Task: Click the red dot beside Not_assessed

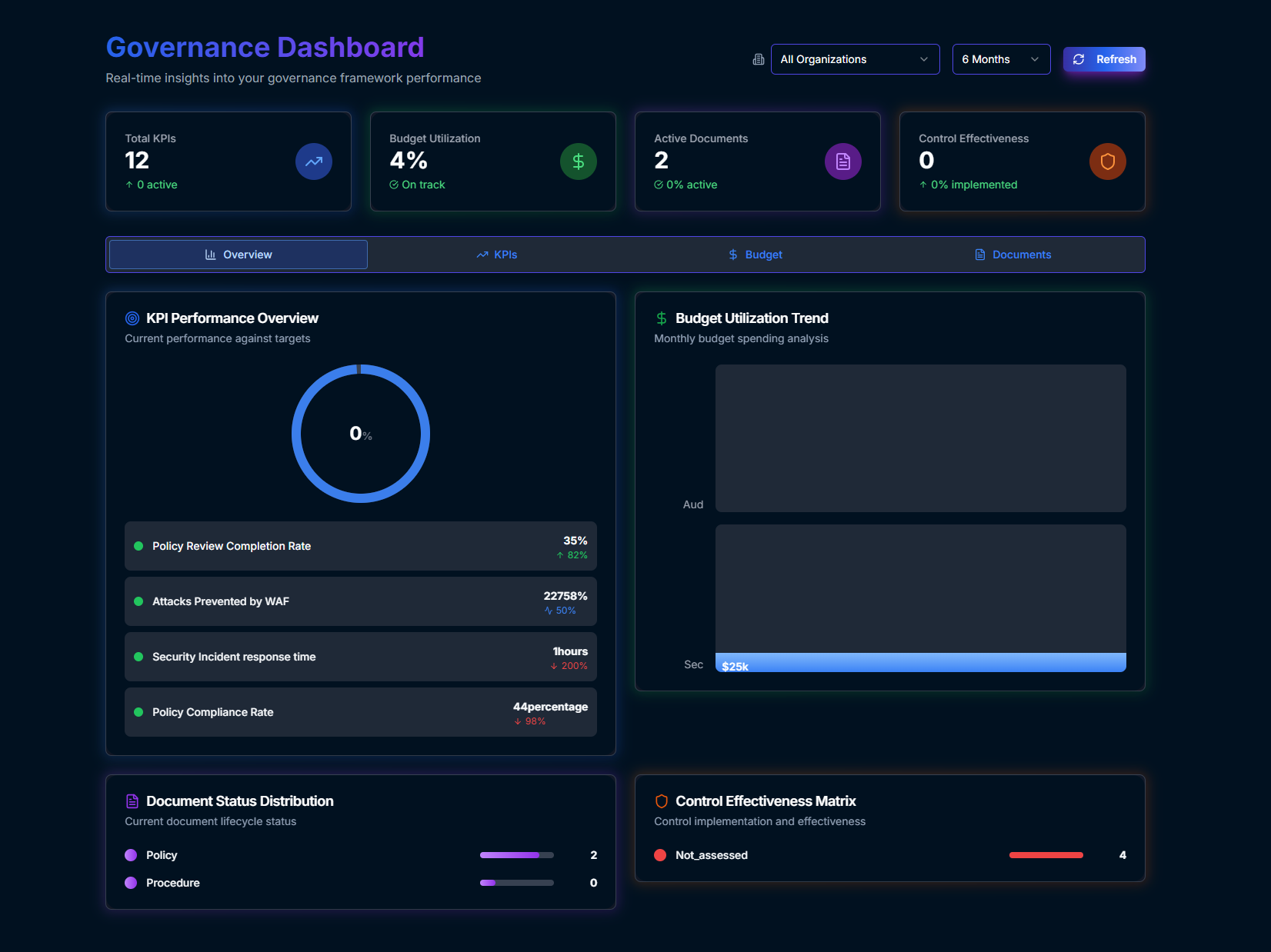Action: coord(660,855)
